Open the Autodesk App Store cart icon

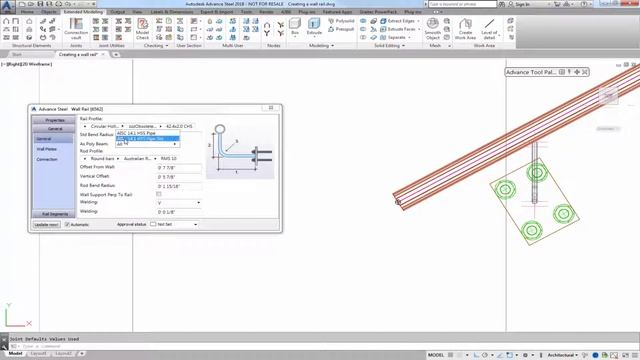(x=557, y=4)
